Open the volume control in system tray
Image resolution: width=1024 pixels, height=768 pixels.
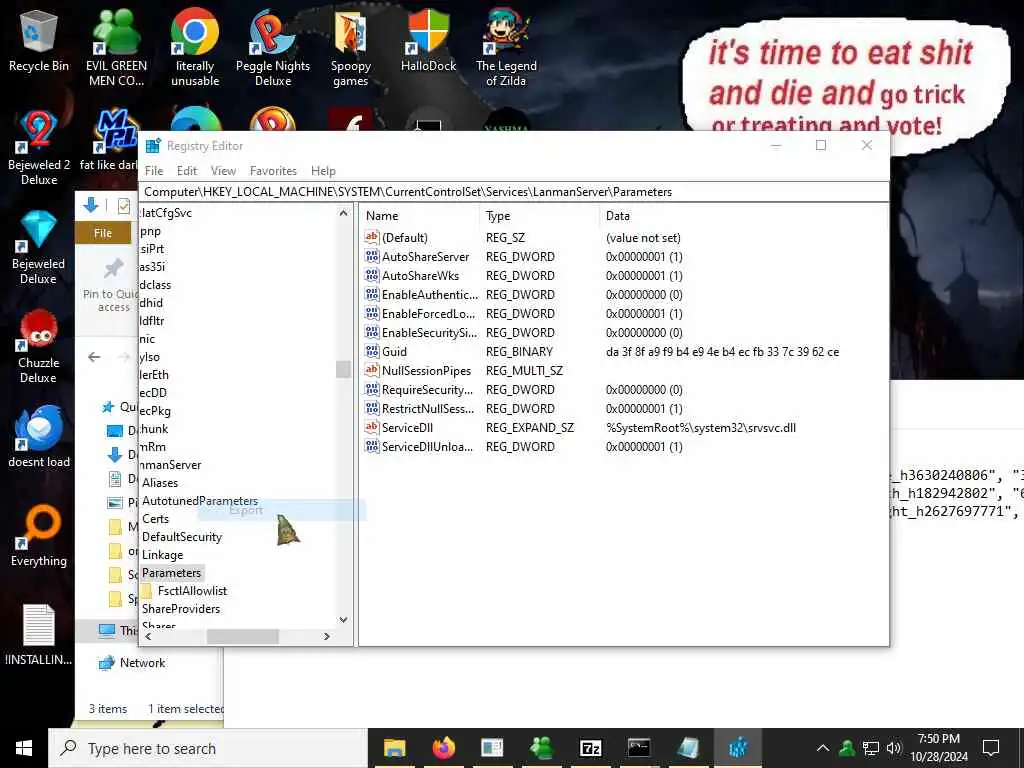[x=893, y=748]
